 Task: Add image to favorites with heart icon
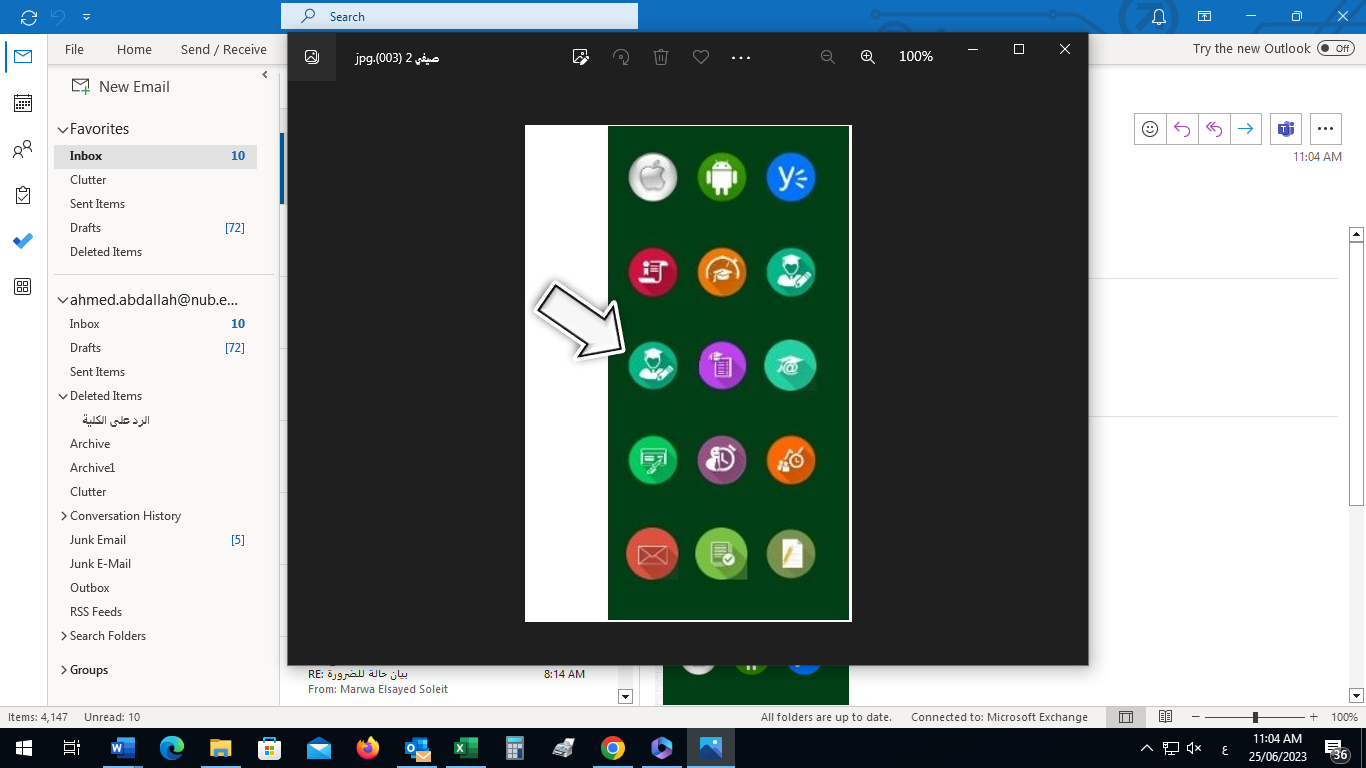[701, 57]
